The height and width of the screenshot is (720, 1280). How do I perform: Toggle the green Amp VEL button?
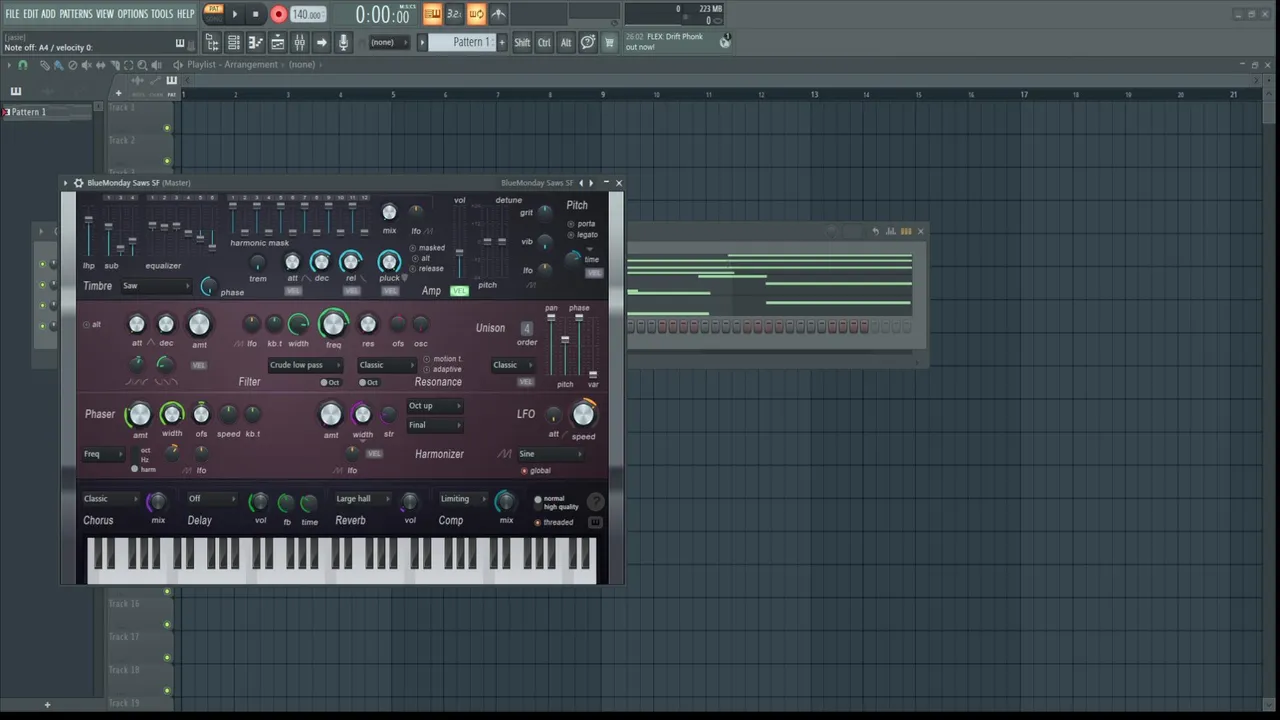click(460, 291)
